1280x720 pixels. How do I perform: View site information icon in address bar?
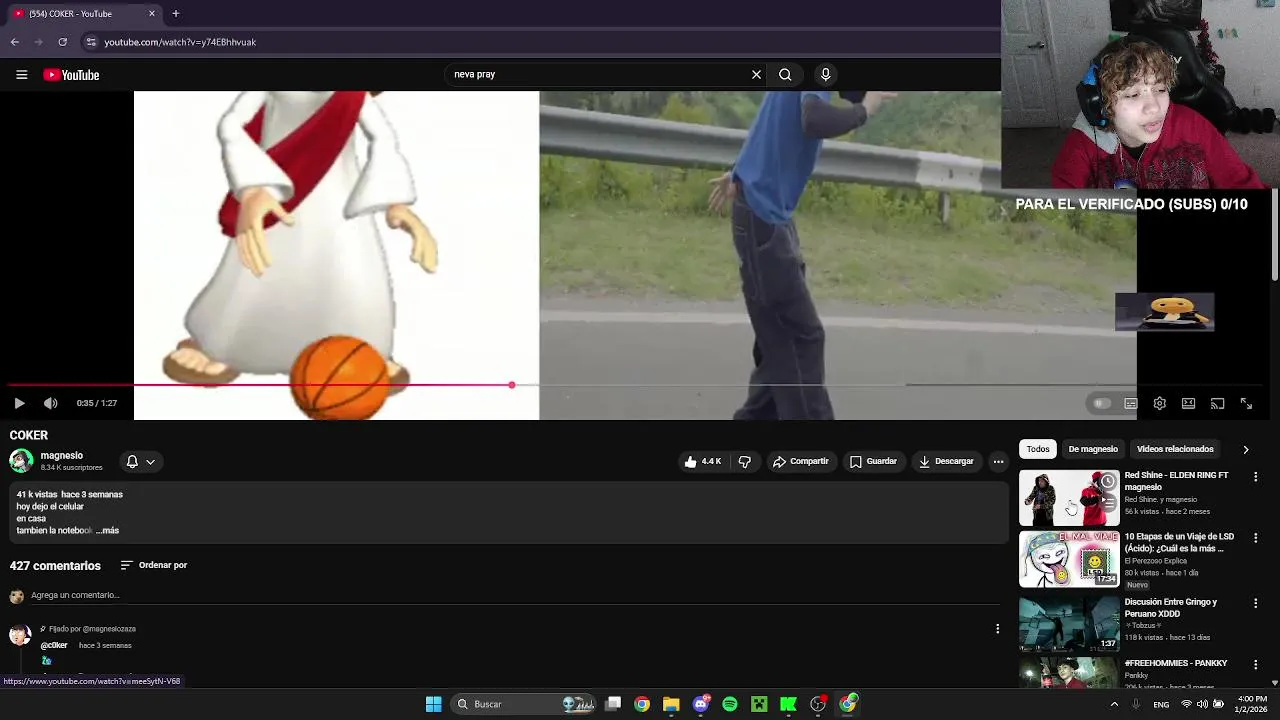[91, 42]
